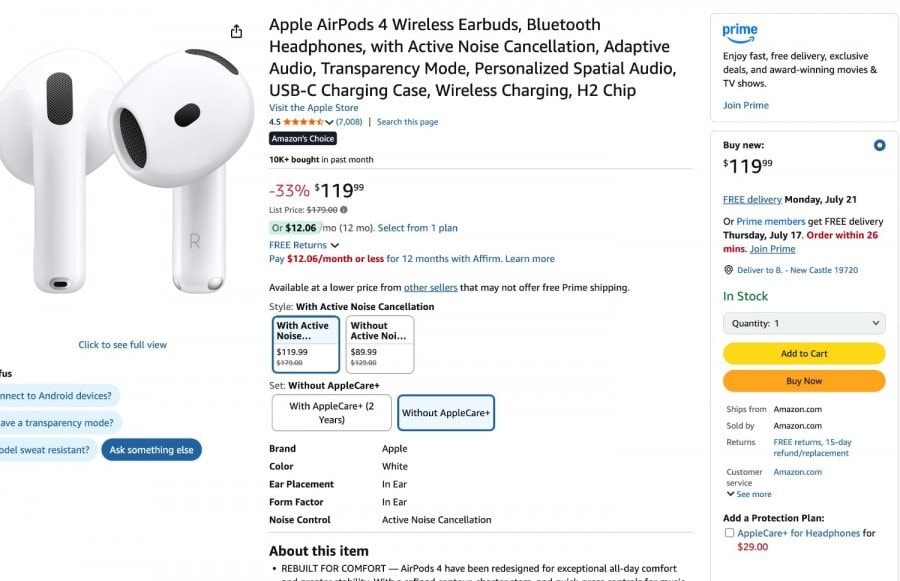Expand the rating breakdown chevron
Viewport: 900px width, 581px height.
click(x=329, y=122)
